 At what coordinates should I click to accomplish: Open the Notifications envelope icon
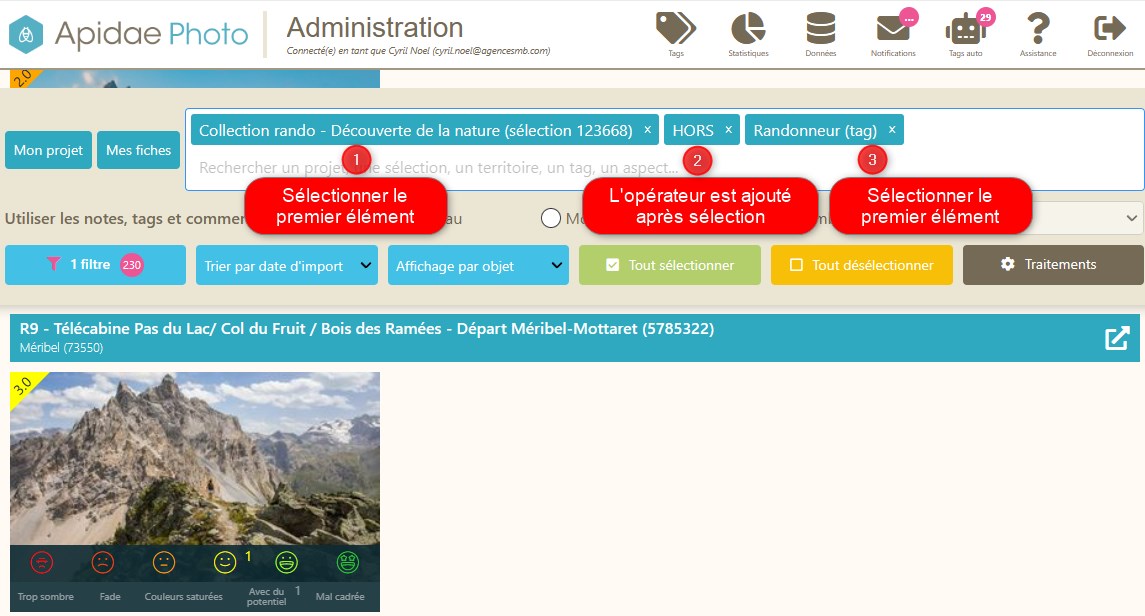(892, 28)
